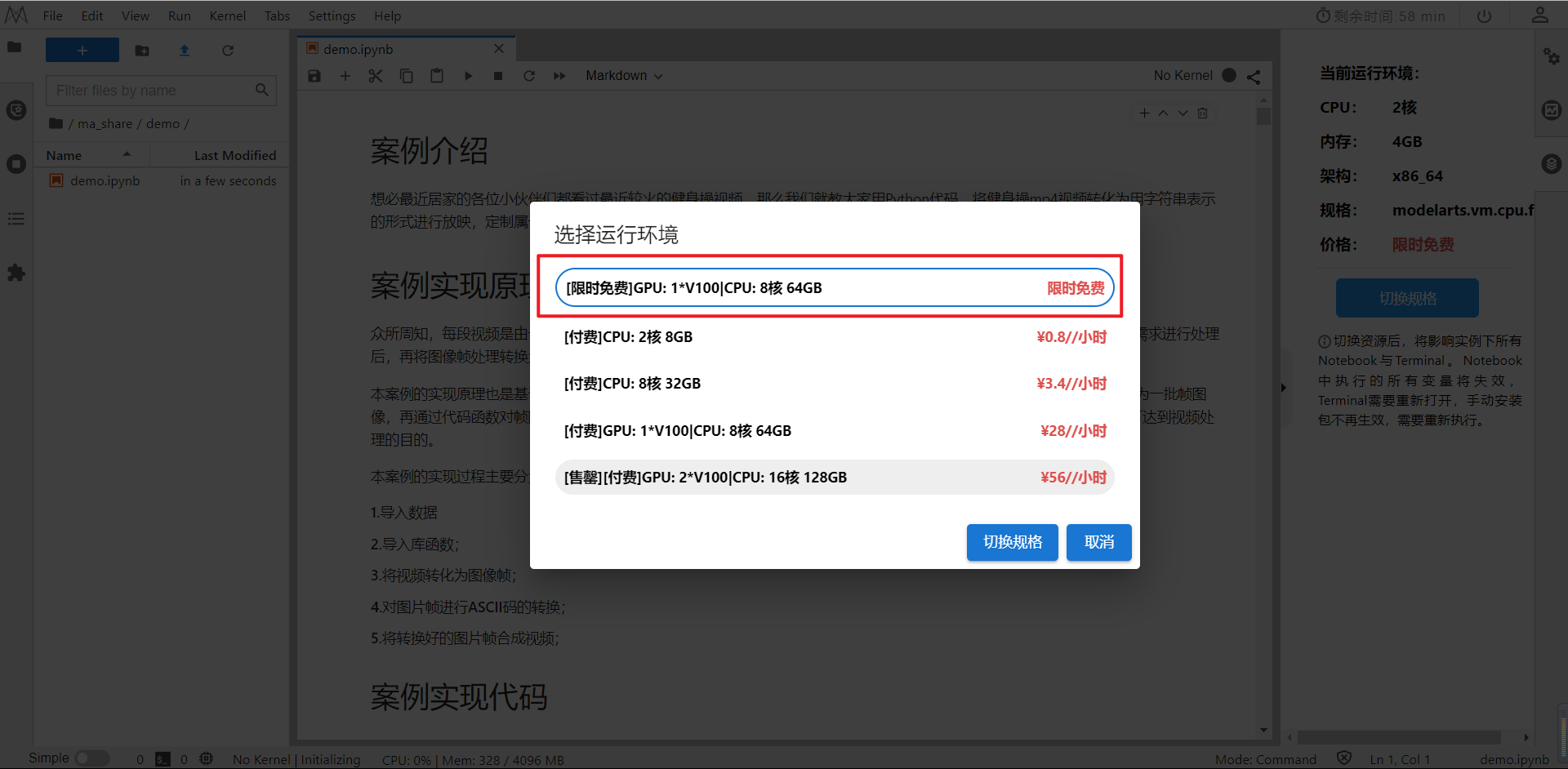The image size is (1568, 769).
Task: Restart kernel and run all cells
Action: [x=559, y=76]
